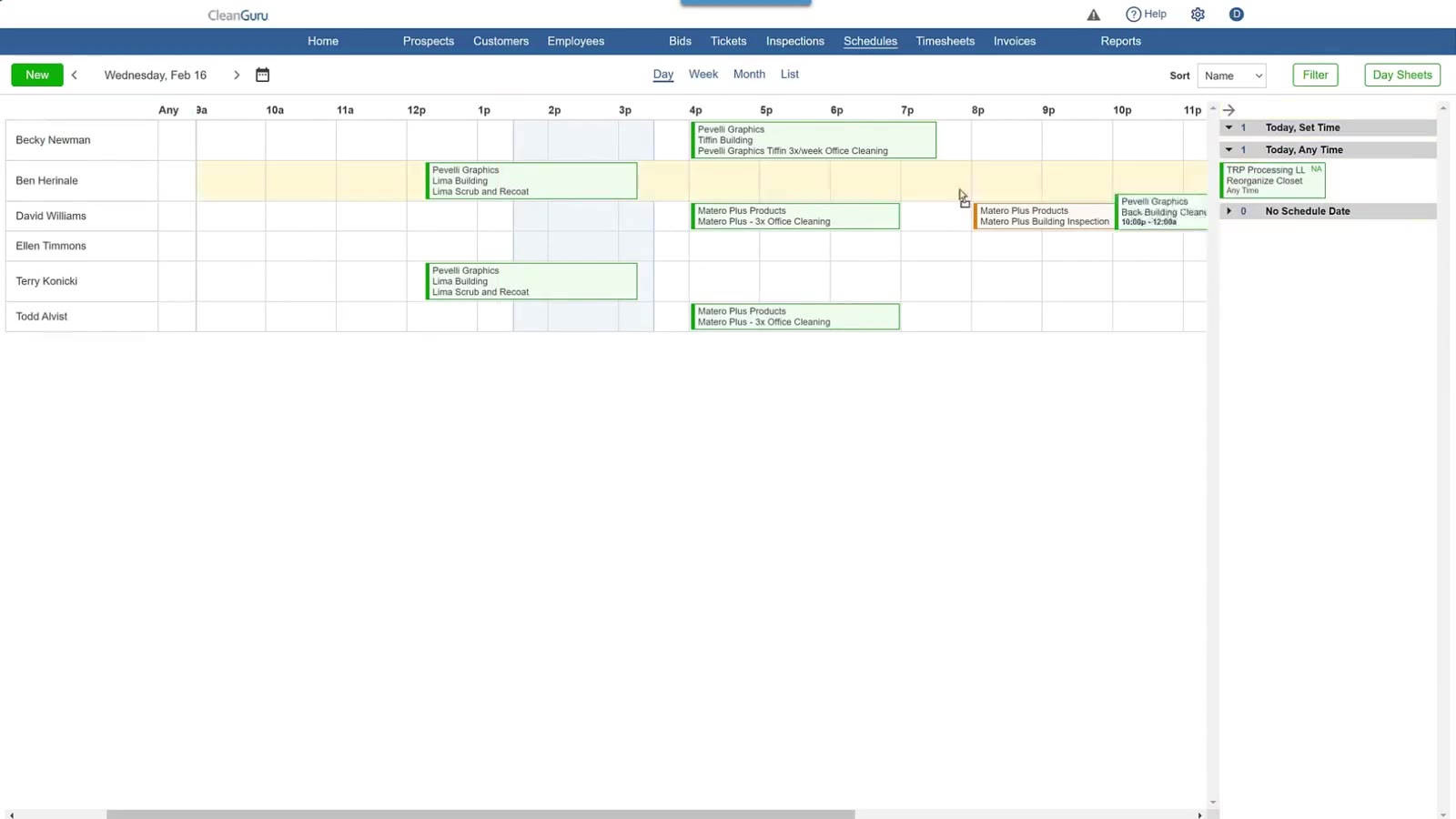Click the schedule grid scroll-down arrow
Image resolution: width=1456 pixels, height=819 pixels.
pyautogui.click(x=1213, y=803)
